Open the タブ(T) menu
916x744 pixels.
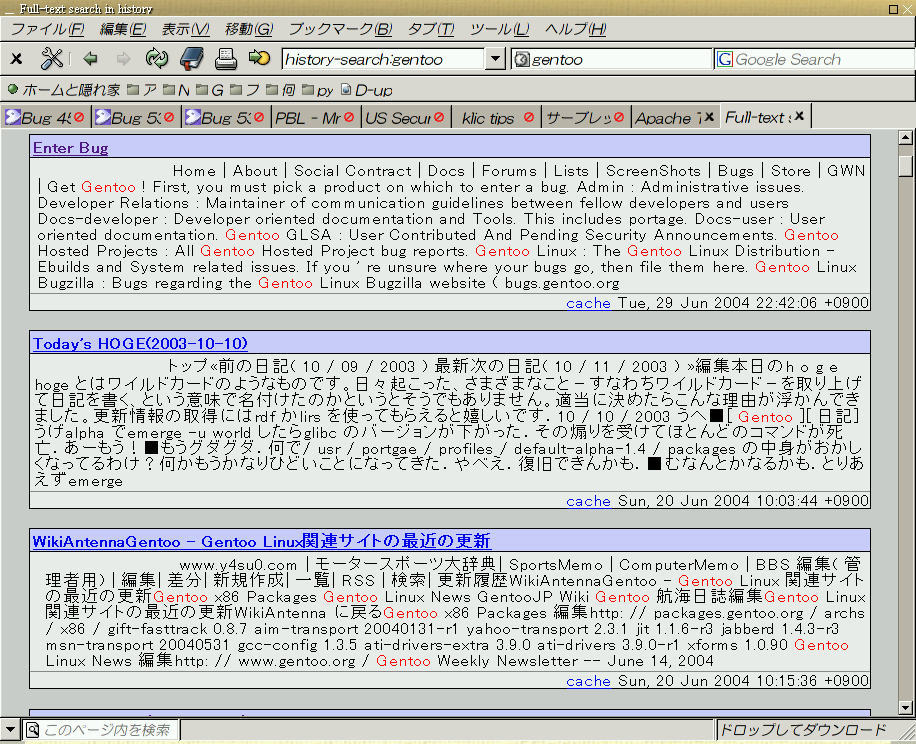point(431,29)
